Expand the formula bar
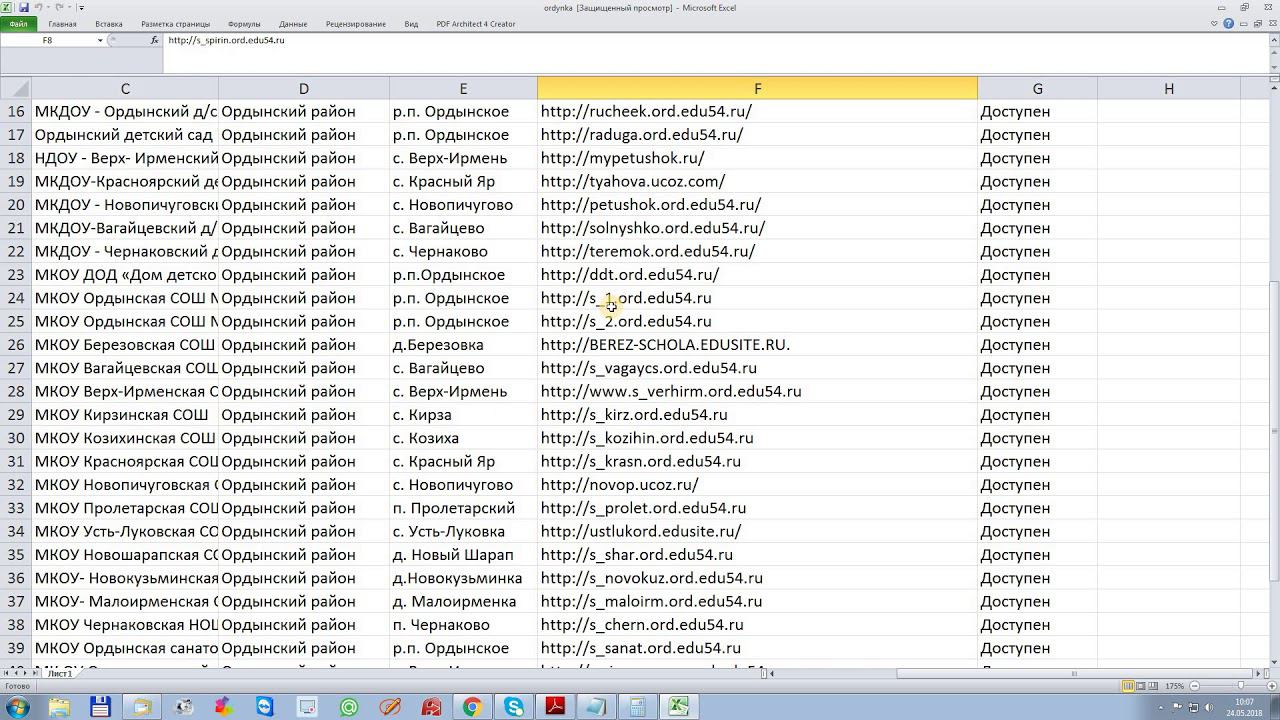This screenshot has width=1280, height=720. (1272, 40)
